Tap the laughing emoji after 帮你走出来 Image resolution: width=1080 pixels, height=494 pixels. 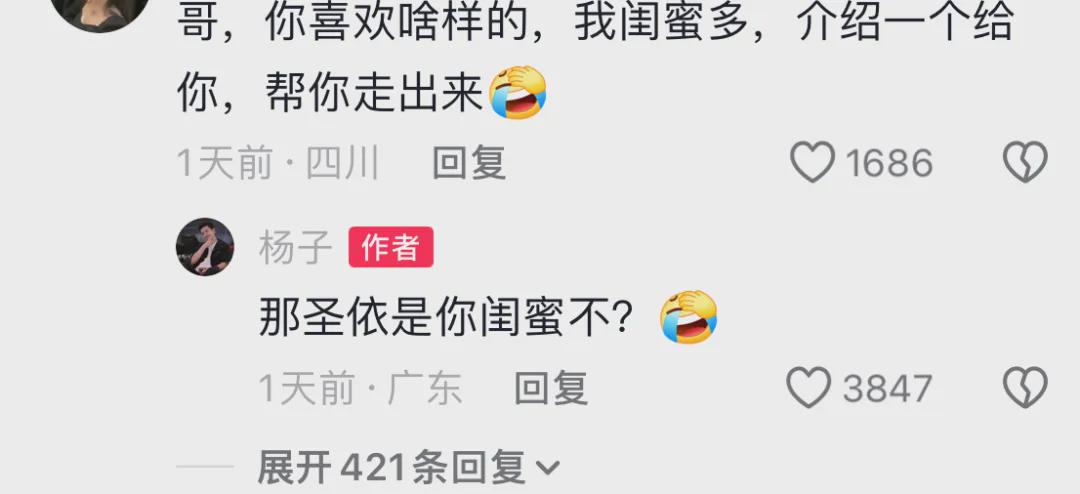click(517, 92)
